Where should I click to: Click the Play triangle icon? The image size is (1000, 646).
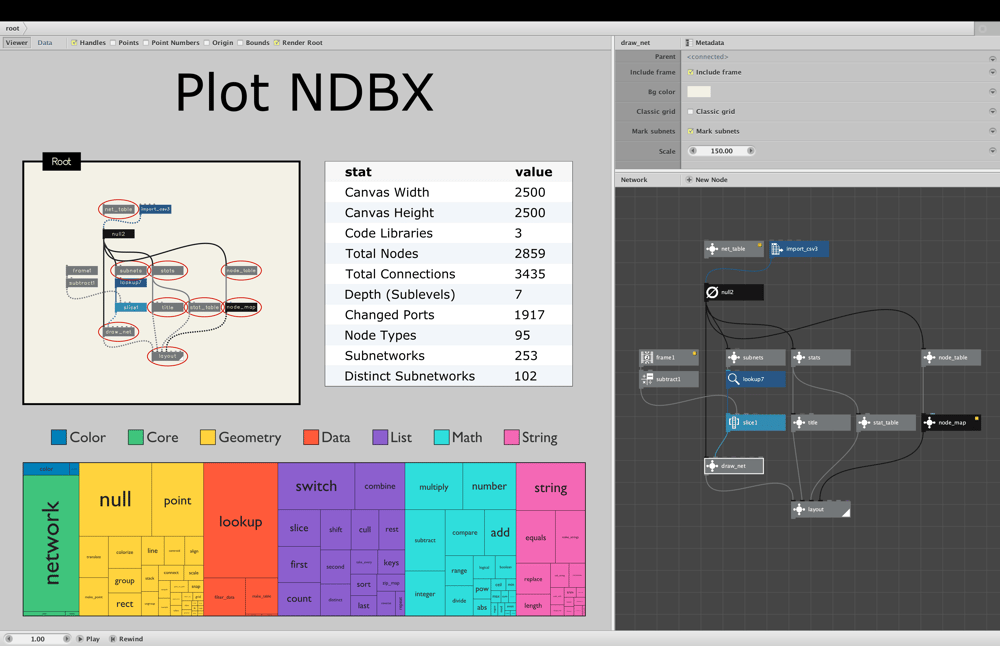tap(80, 638)
